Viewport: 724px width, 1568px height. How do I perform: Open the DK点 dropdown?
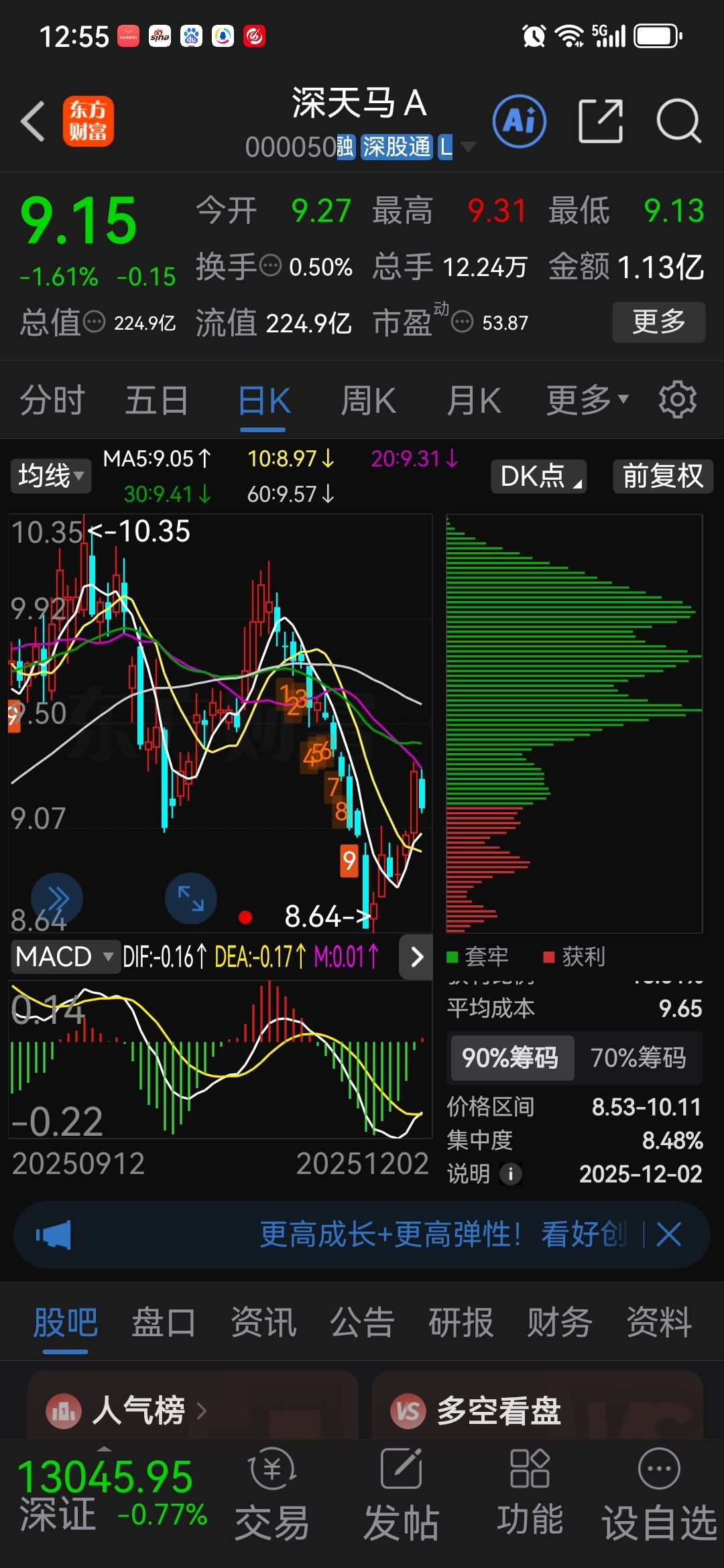point(540,476)
